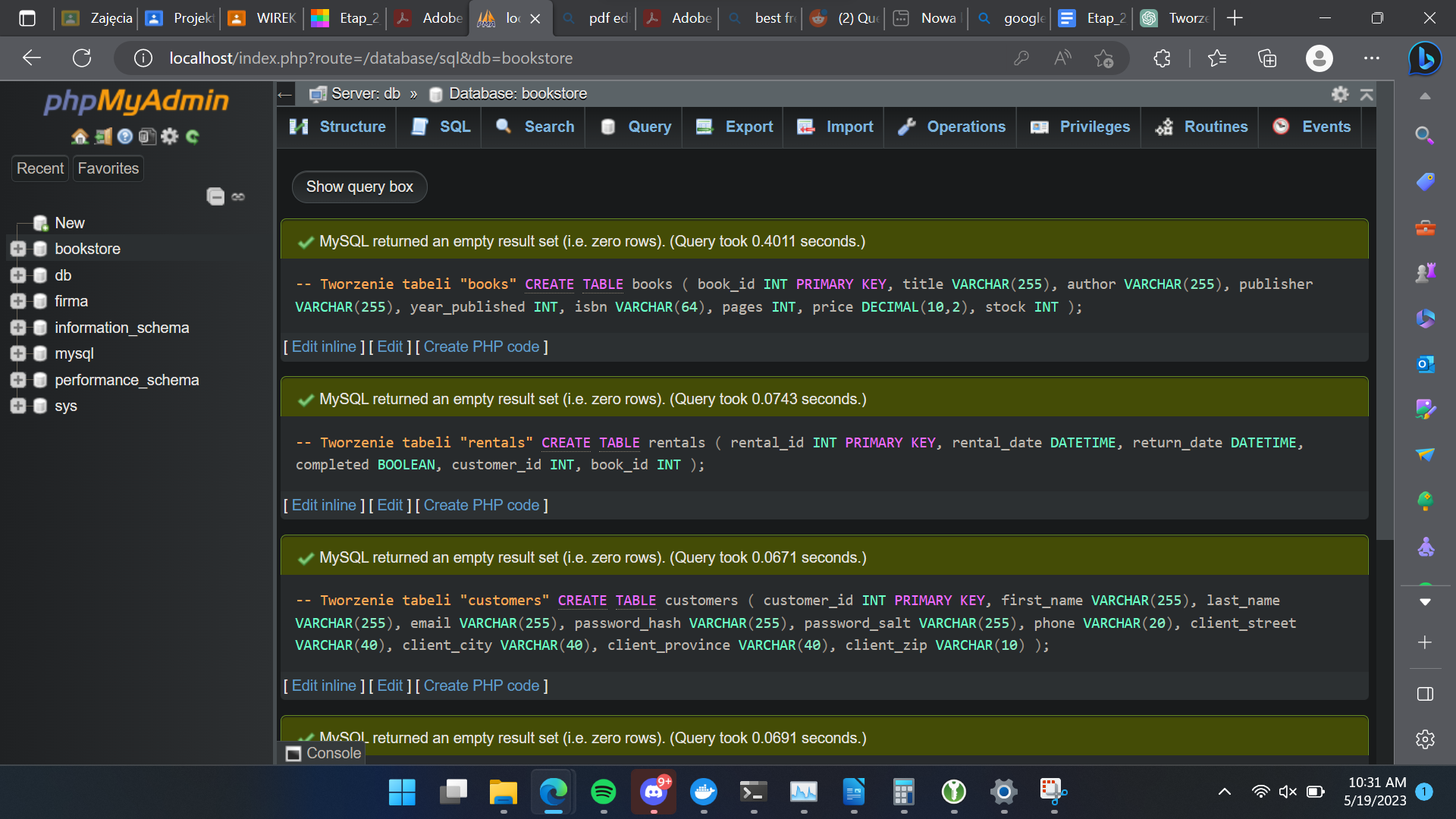Open the Events tab
Viewport: 1456px width, 819px height.
pyautogui.click(x=1313, y=127)
